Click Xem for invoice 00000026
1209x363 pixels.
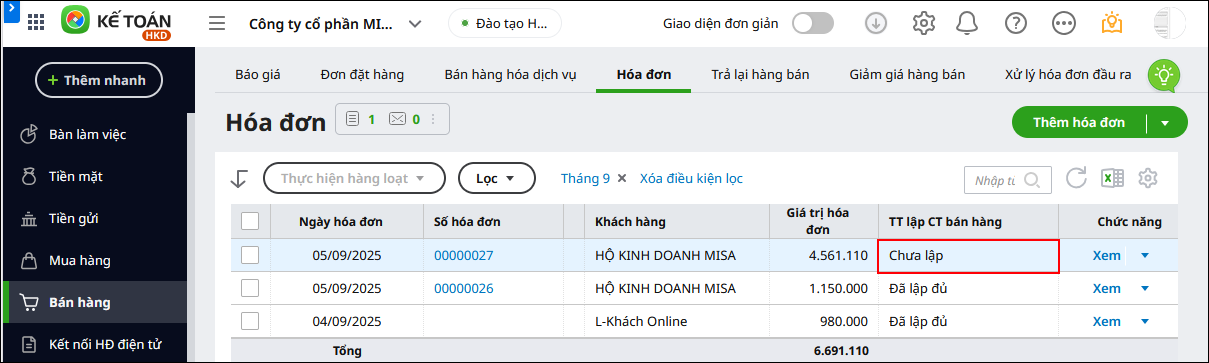click(x=1107, y=288)
